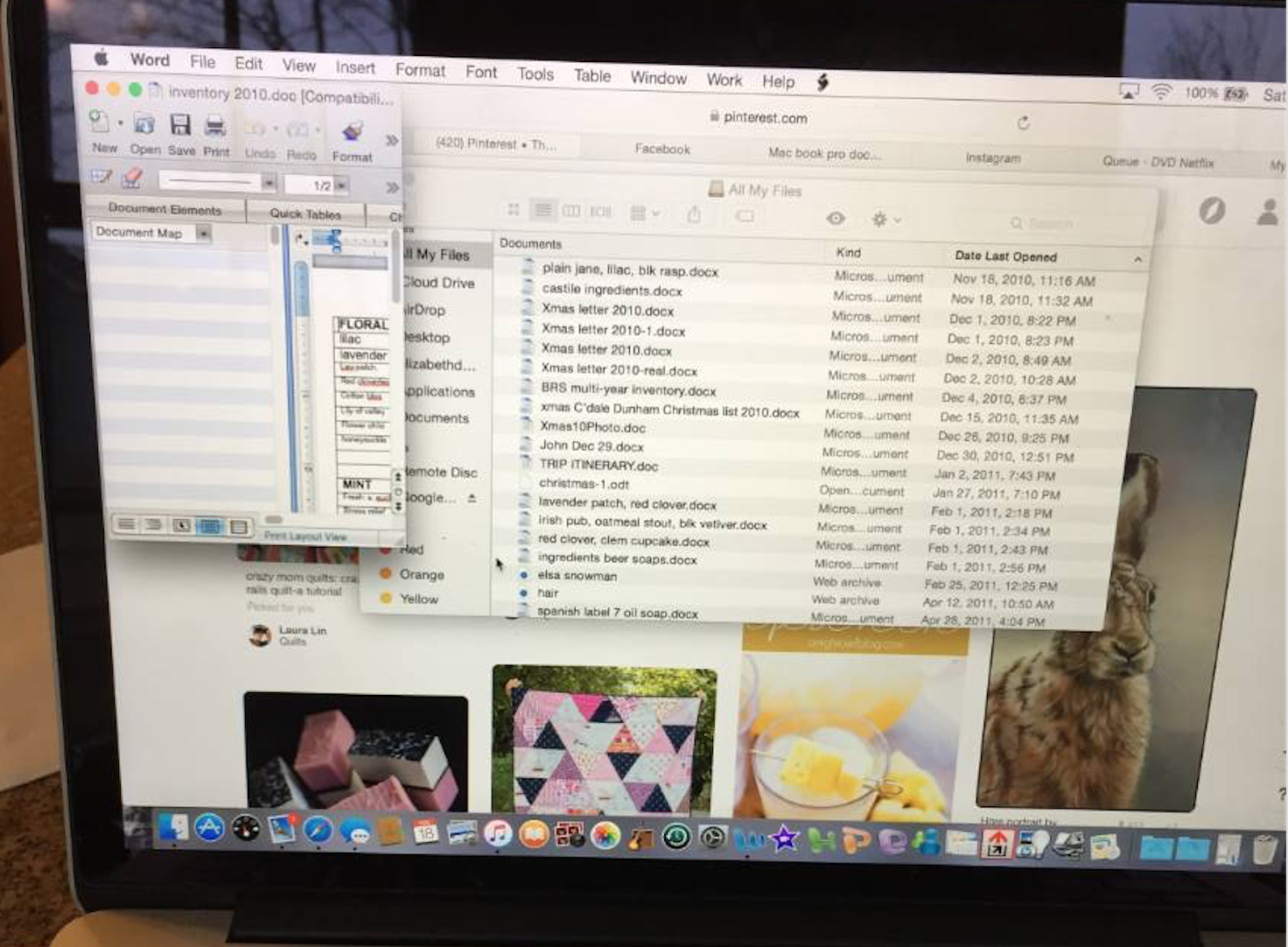Screen dimensions: 1288x947
Task: Select the Draw Table pencil icon
Action: tap(101, 177)
